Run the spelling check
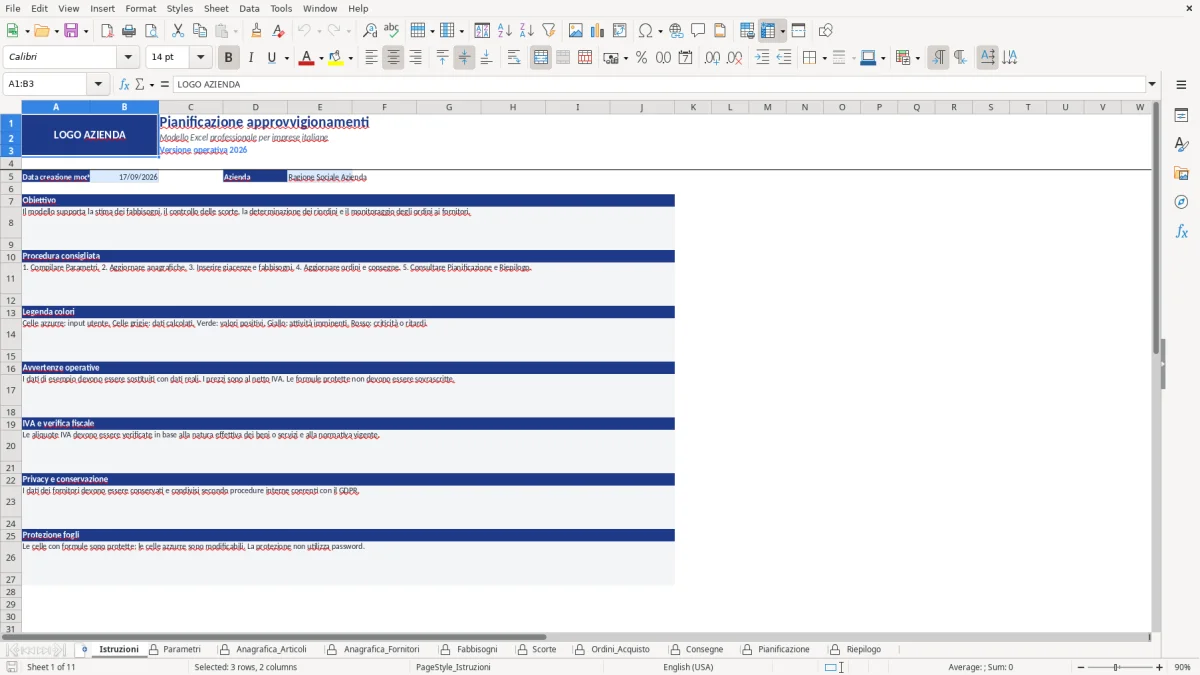This screenshot has width=1200, height=675. [x=392, y=31]
